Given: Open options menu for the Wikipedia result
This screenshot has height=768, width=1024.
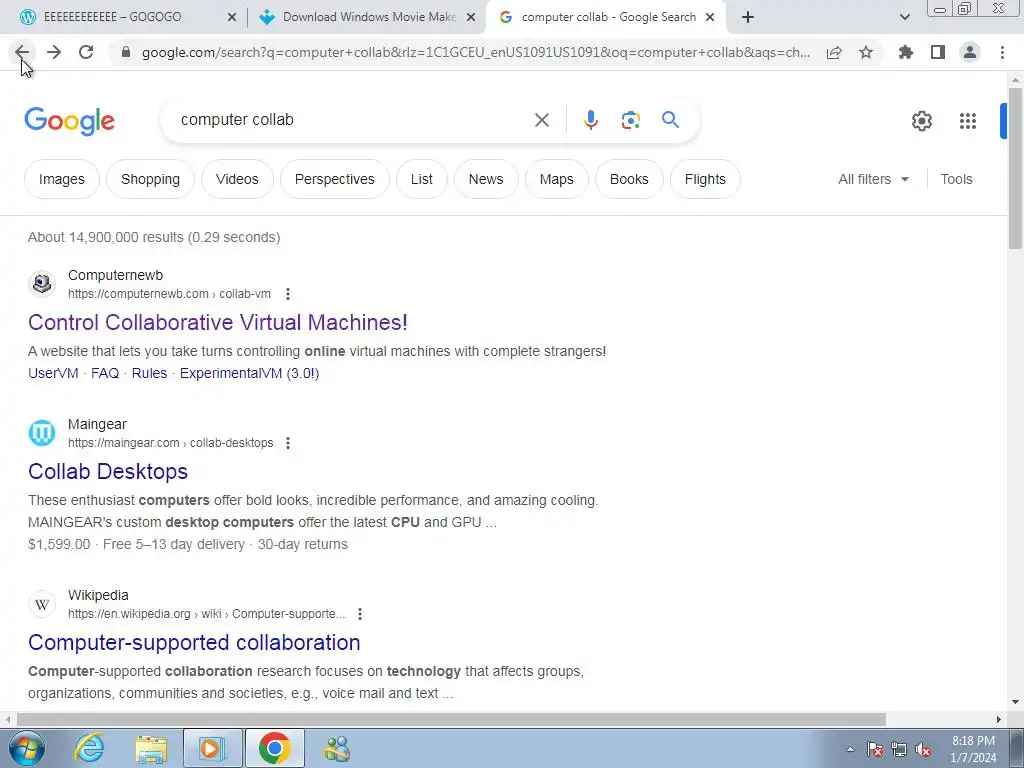Looking at the screenshot, I should [x=360, y=614].
